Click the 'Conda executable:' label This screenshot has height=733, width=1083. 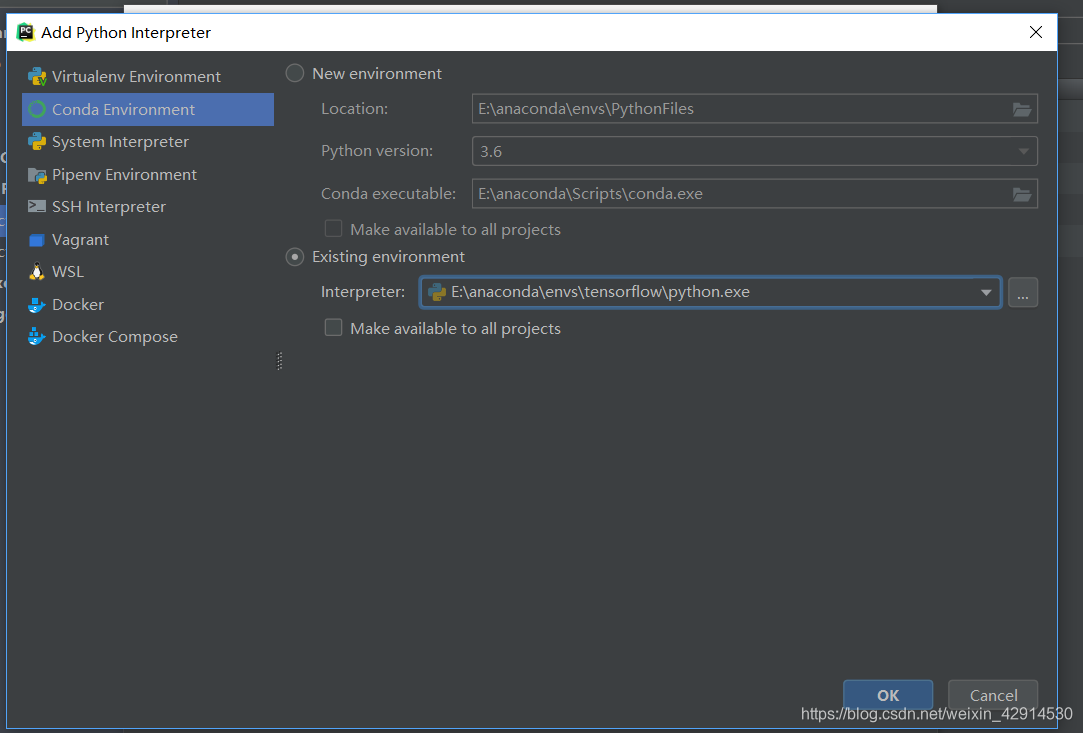tap(388, 193)
